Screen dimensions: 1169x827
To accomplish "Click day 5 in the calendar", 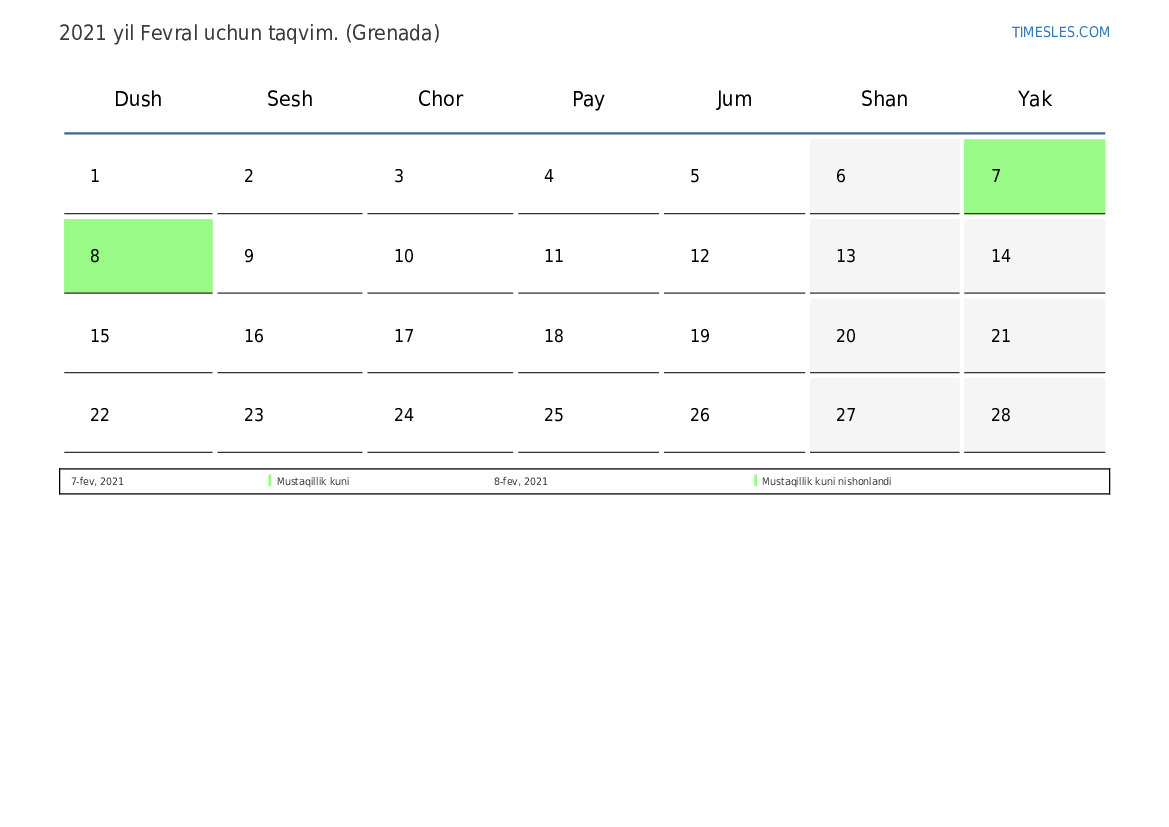I will [x=734, y=176].
